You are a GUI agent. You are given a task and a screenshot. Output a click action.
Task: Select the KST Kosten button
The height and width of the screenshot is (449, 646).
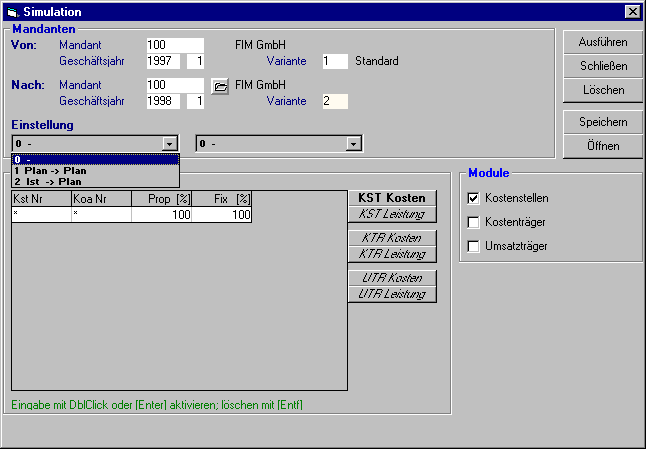click(x=392, y=198)
